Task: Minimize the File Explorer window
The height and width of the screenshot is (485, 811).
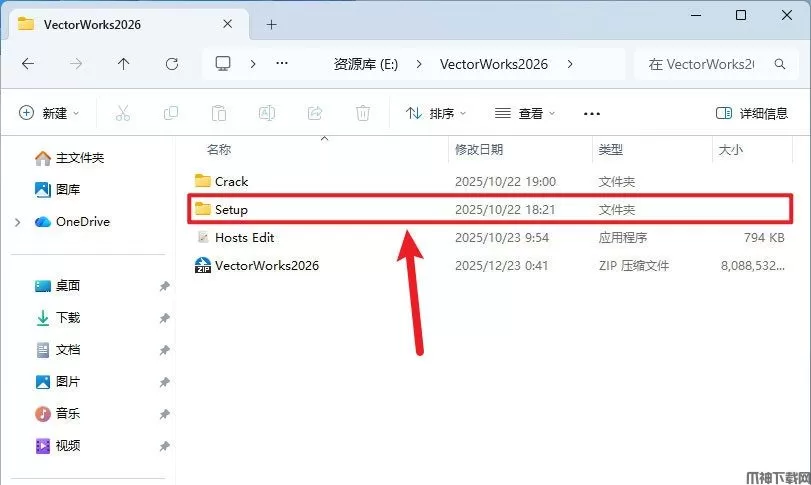Action: 696,16
